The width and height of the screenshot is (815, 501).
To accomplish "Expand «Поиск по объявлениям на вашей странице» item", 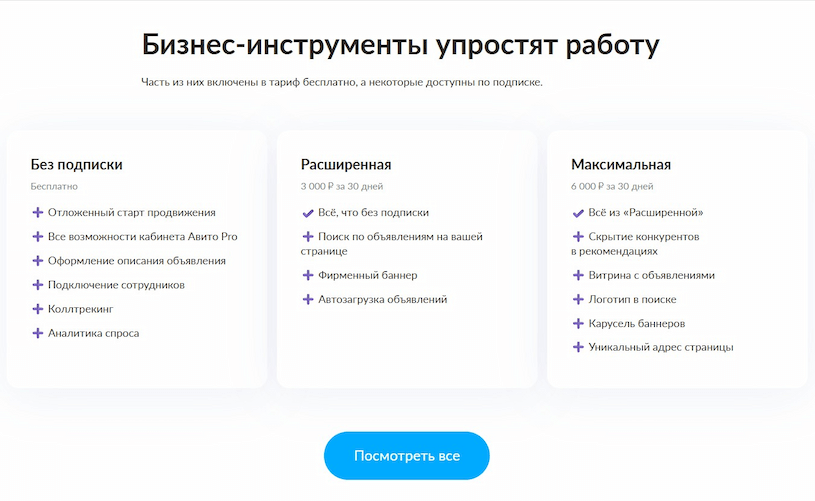I will [x=392, y=244].
